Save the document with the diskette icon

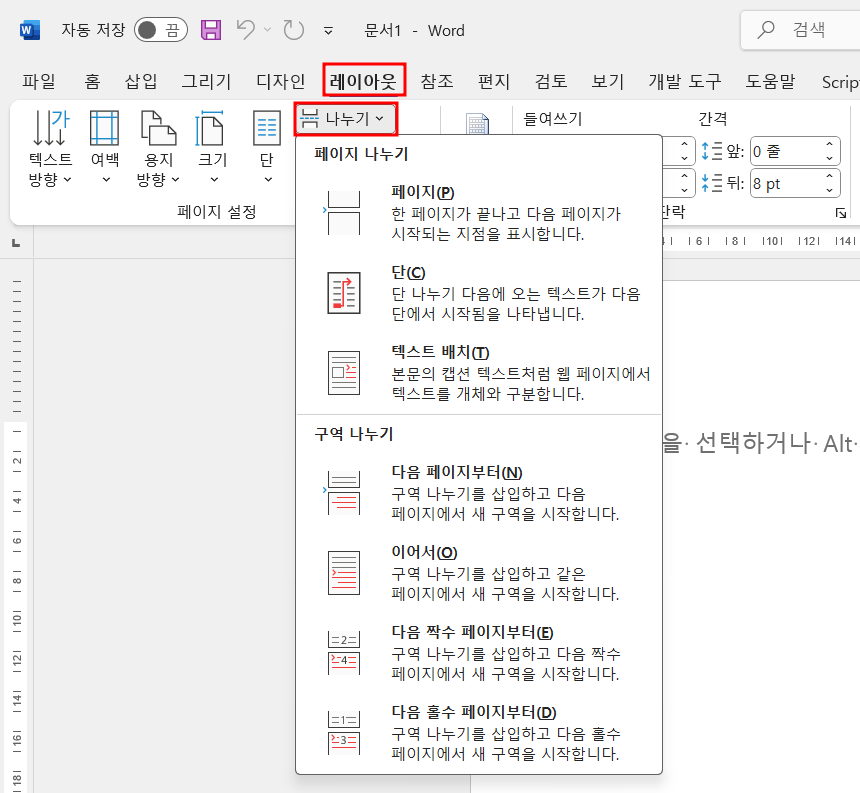[210, 30]
